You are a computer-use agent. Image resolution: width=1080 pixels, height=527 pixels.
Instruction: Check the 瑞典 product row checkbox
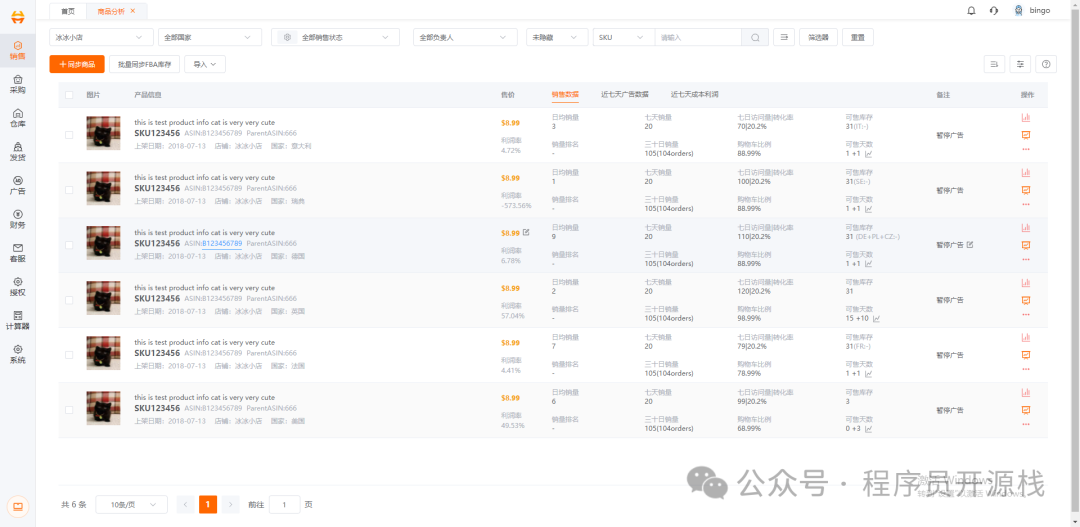point(69,189)
